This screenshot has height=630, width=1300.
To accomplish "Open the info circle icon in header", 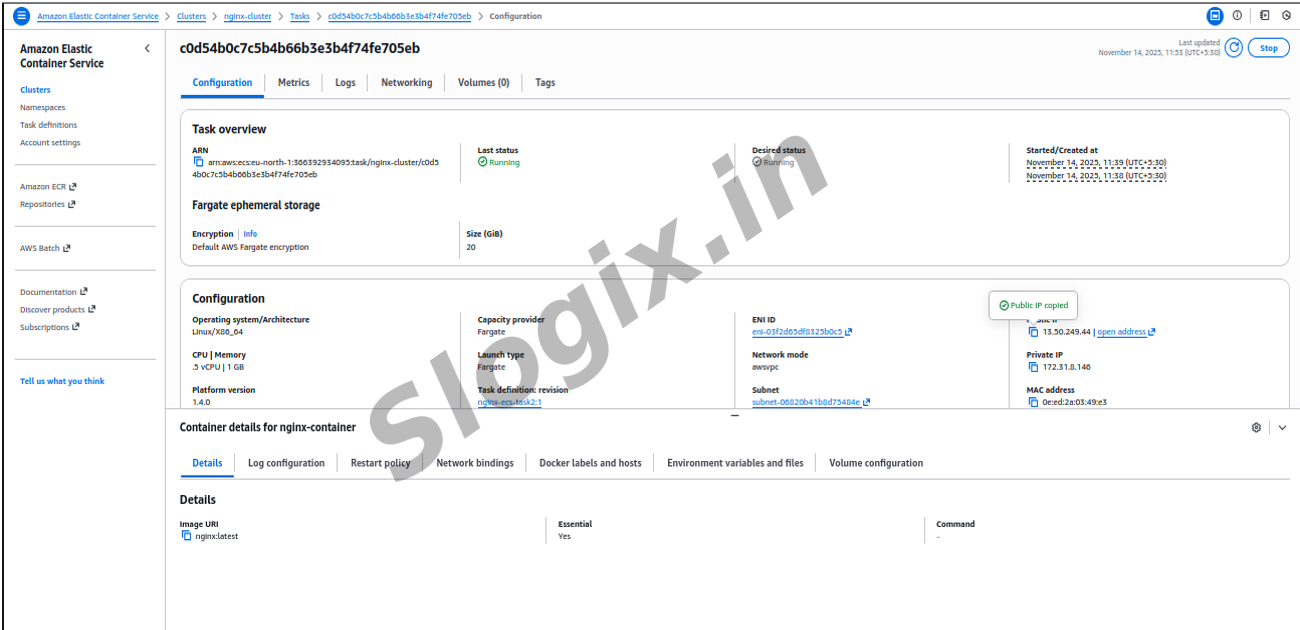I will [1237, 16].
